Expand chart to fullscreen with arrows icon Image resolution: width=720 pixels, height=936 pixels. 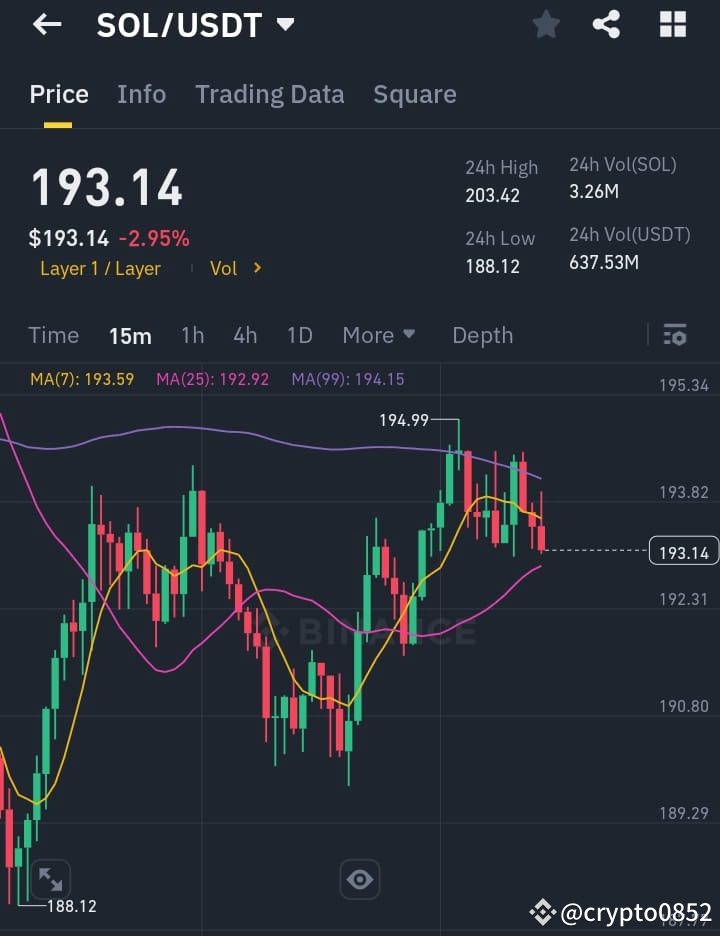pos(50,879)
